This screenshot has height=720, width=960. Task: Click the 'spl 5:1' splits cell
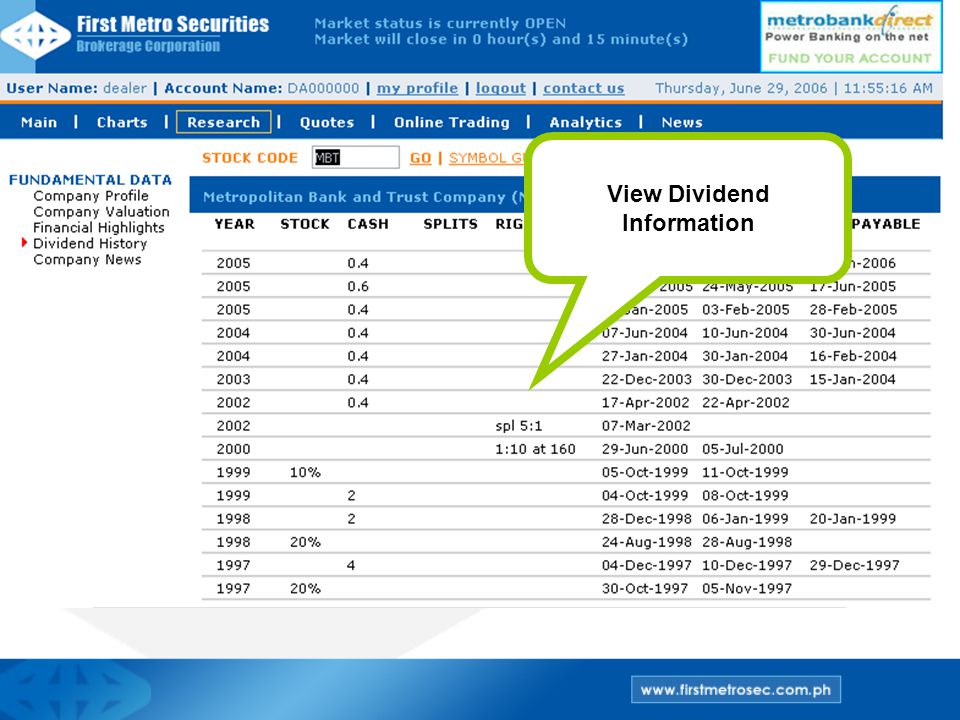[x=519, y=426]
